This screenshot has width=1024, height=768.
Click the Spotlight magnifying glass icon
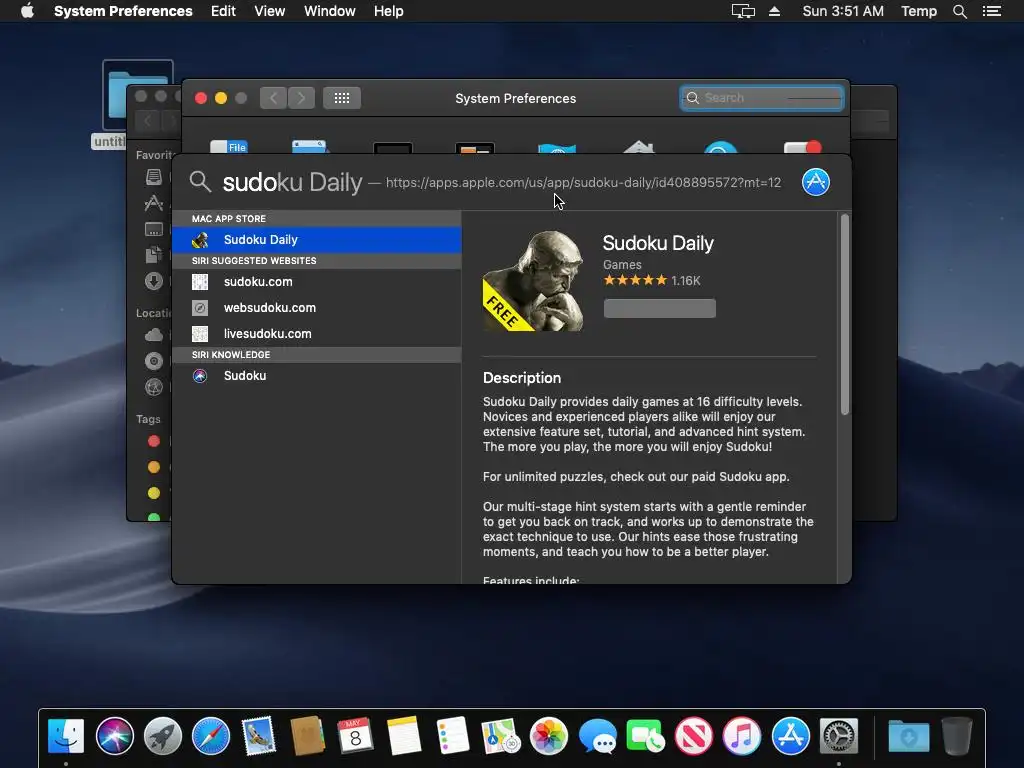coord(200,182)
